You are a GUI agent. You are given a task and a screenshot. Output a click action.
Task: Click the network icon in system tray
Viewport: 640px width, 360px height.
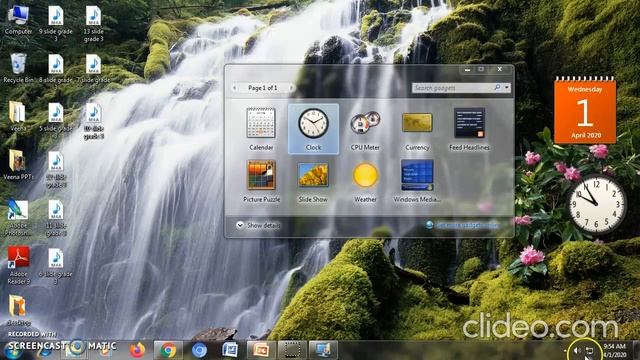click(590, 351)
